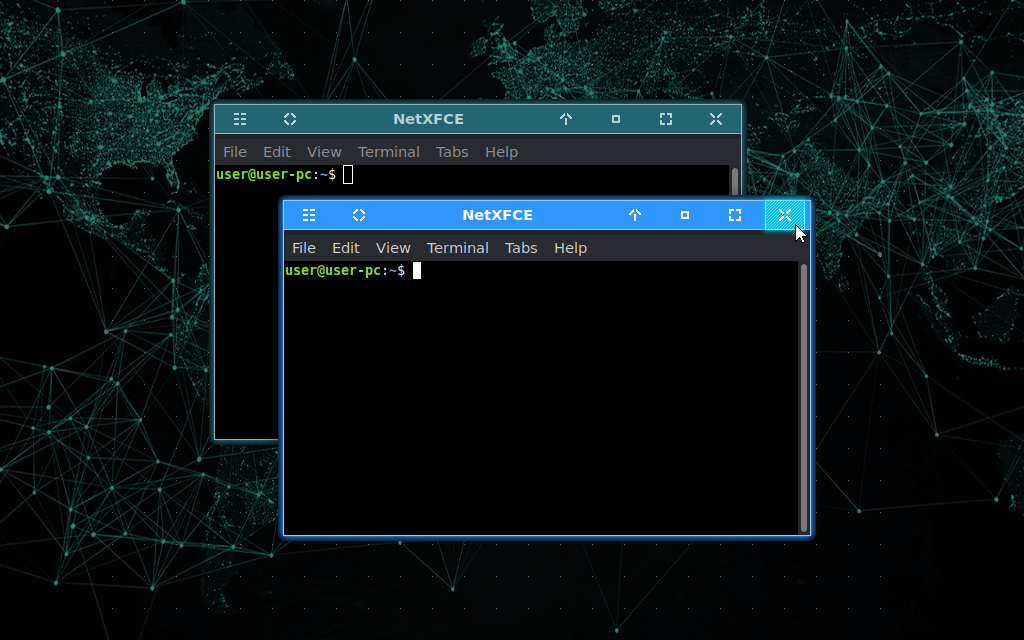Shade back NetXFCE window with up-arrow icon
Viewport: 1024px width, 640px height.
point(566,119)
